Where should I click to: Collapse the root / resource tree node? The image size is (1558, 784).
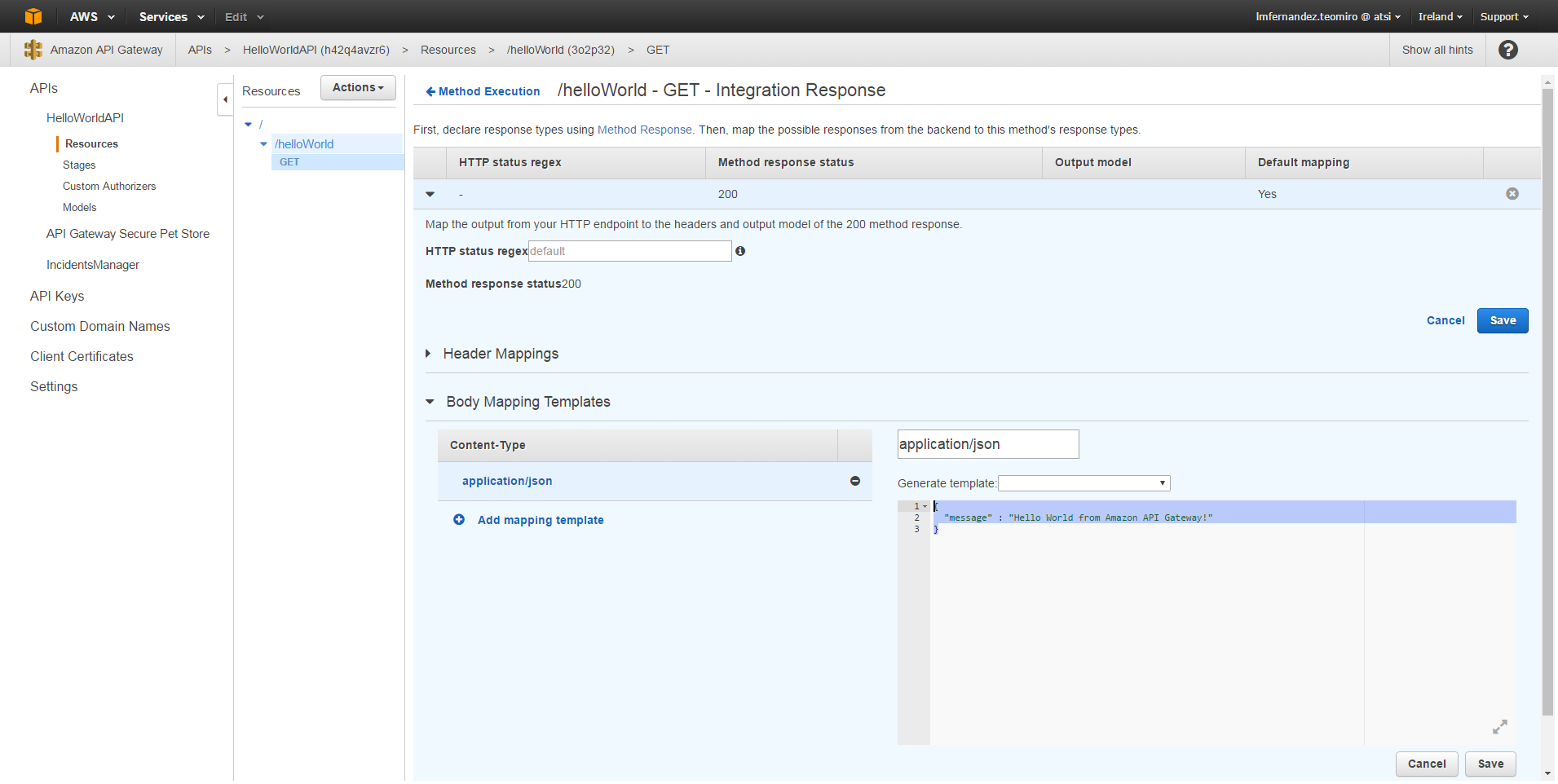coord(249,125)
